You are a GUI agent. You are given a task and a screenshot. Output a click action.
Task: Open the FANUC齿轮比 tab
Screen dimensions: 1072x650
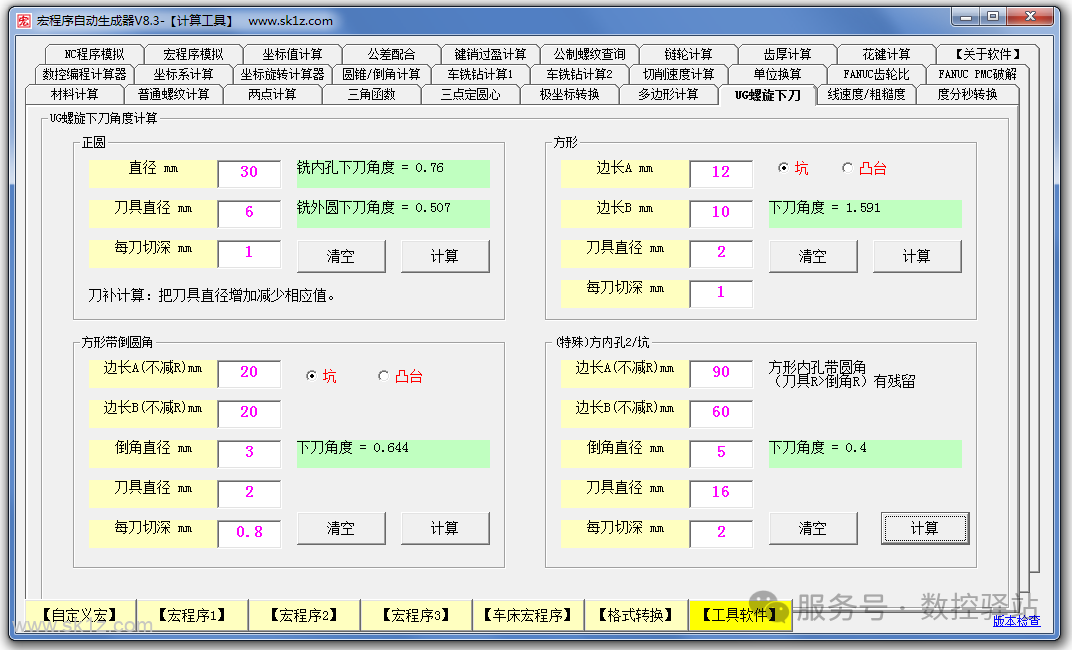pos(876,74)
